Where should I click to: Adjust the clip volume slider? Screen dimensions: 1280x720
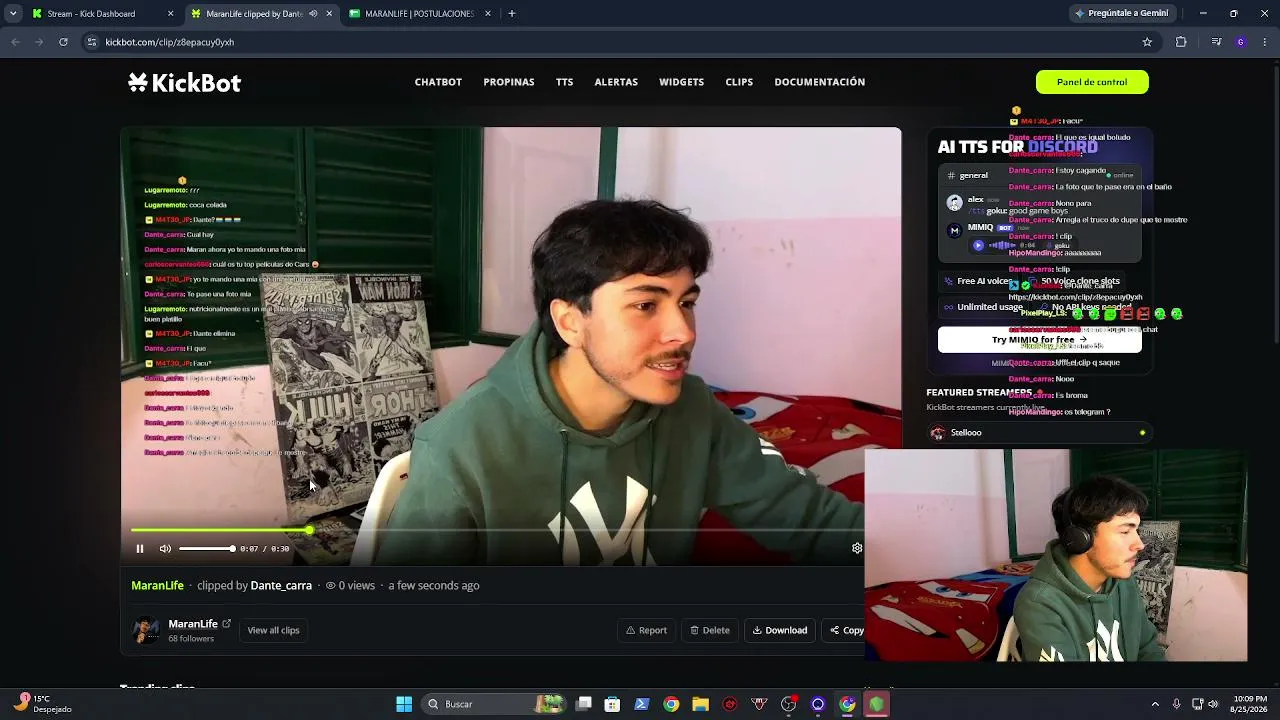(x=206, y=548)
